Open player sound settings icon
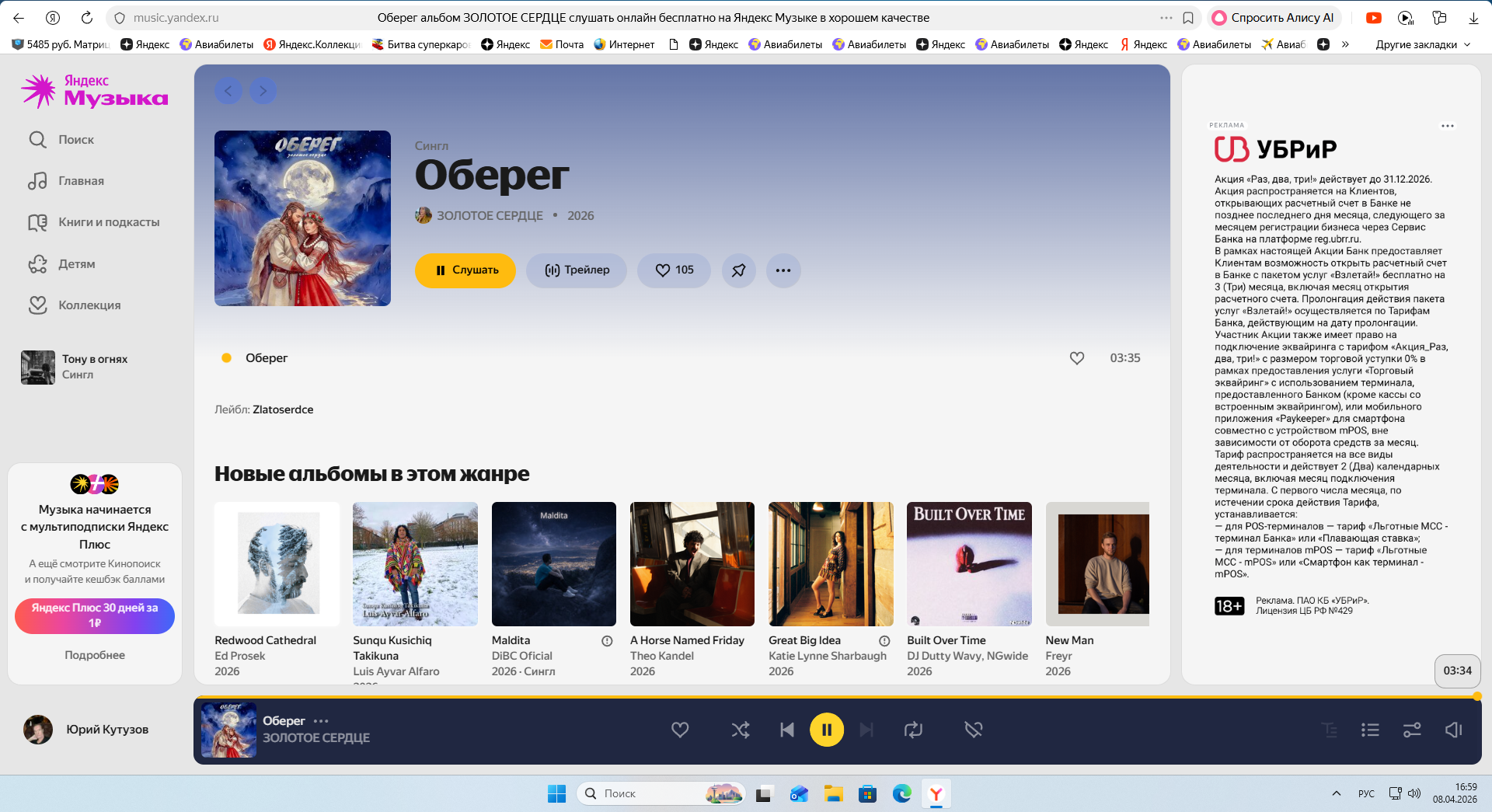 1412,730
